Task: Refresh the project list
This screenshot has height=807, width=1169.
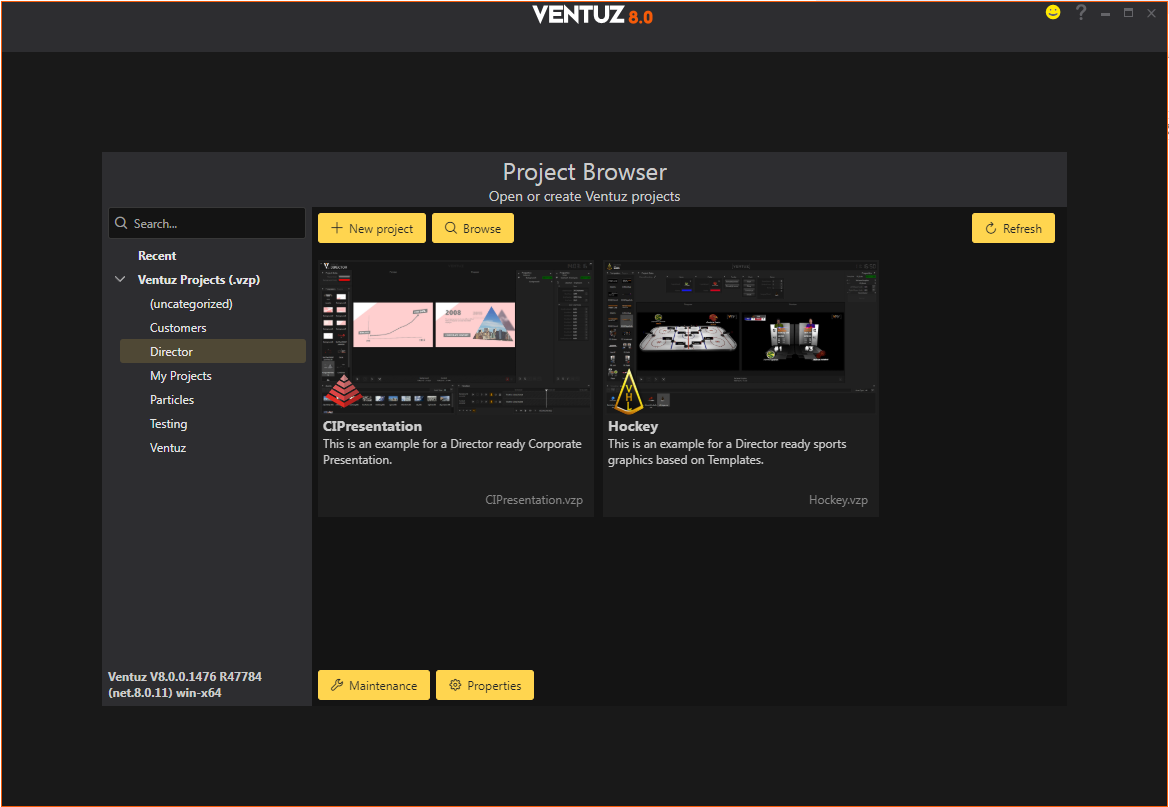Action: pos(1012,228)
